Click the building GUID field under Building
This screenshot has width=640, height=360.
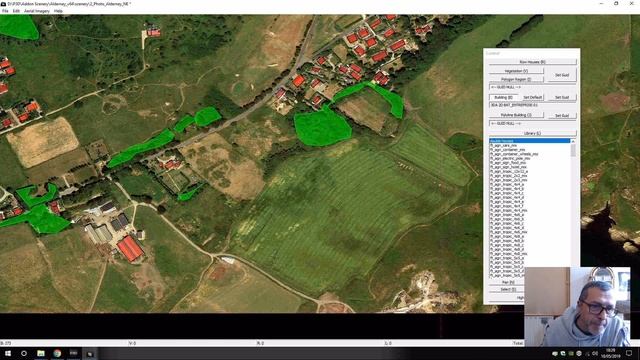pyautogui.click(x=532, y=105)
